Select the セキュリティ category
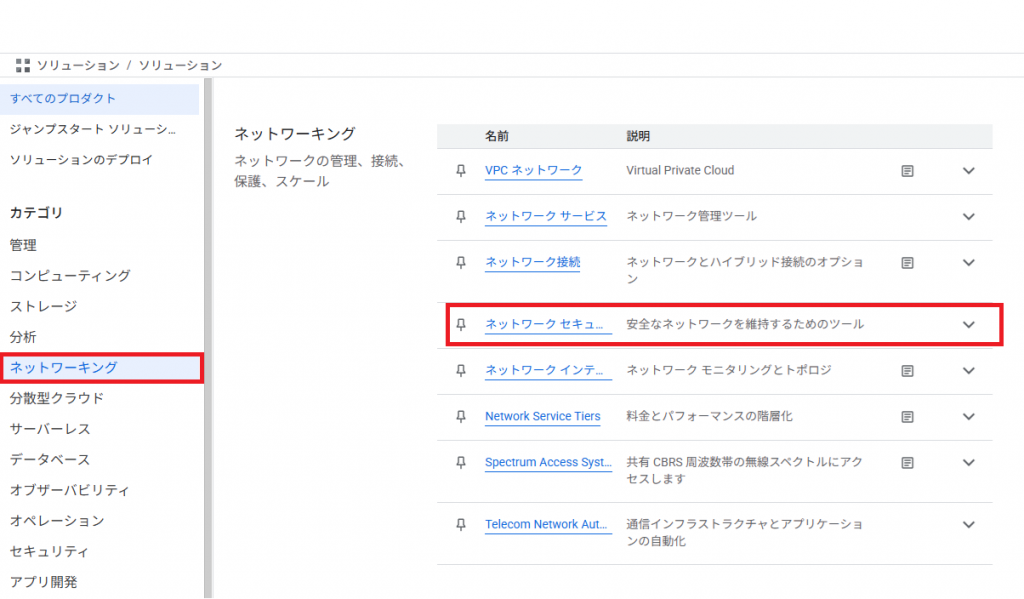The height and width of the screenshot is (599, 1024). pos(49,552)
